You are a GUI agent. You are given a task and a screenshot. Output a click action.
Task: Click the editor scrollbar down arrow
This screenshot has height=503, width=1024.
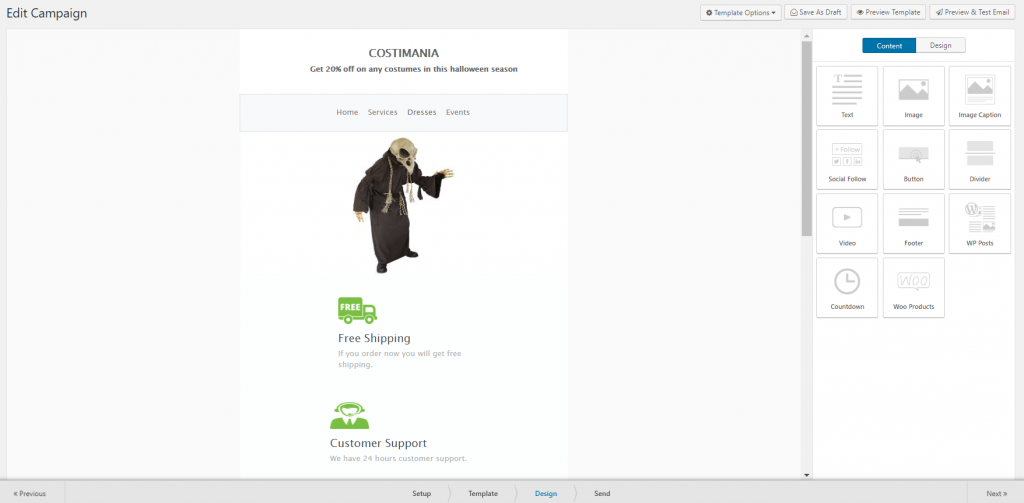[x=807, y=475]
